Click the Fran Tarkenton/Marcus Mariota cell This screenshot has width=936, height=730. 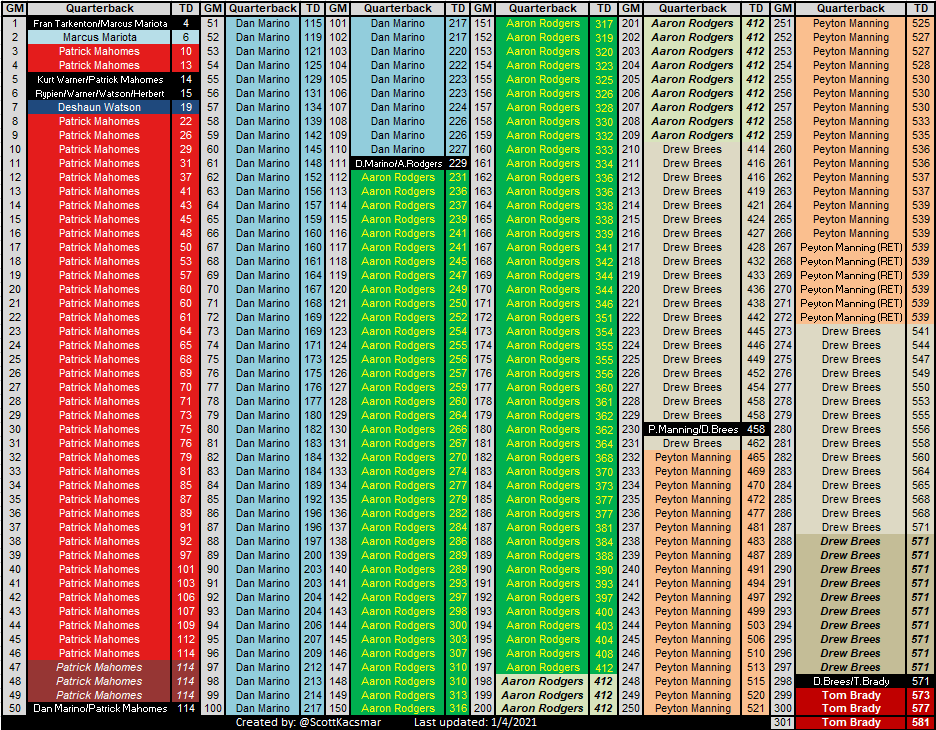click(99, 23)
